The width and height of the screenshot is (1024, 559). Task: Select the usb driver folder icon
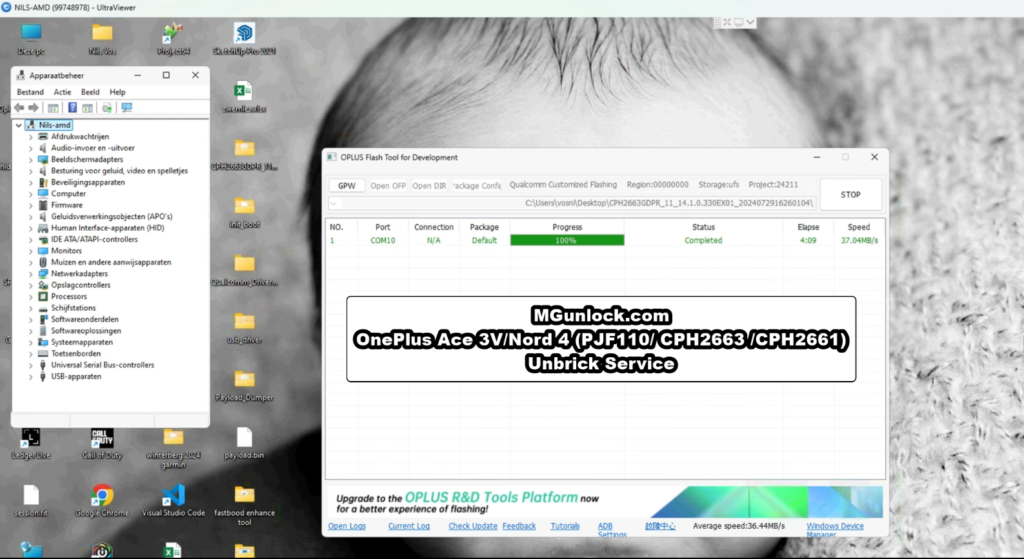click(x=244, y=328)
